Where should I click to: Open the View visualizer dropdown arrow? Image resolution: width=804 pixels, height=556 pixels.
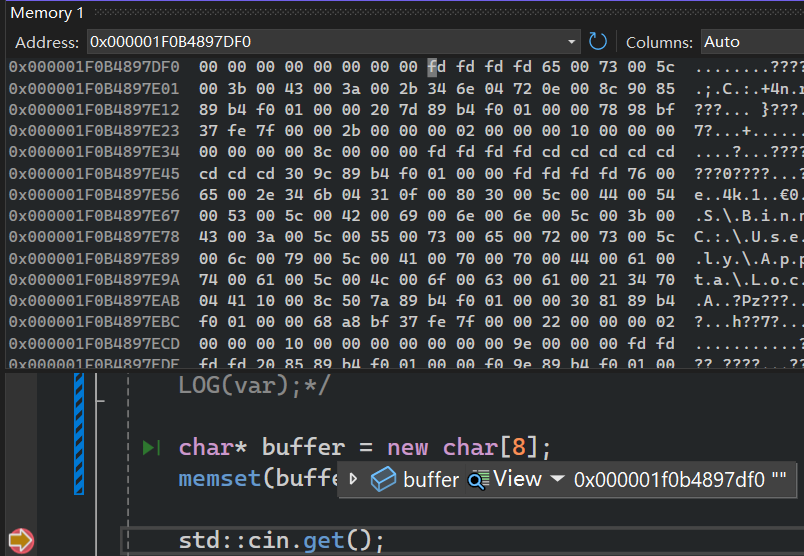557,480
